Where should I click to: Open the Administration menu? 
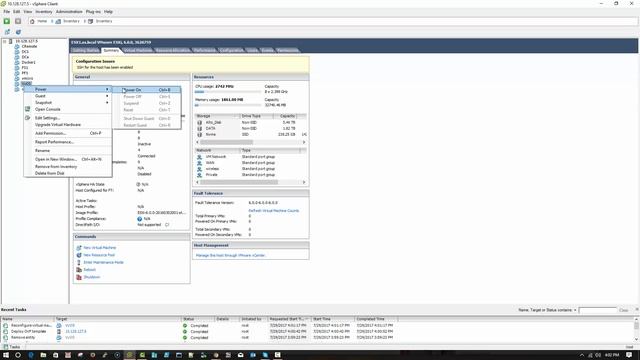[x=69, y=12]
